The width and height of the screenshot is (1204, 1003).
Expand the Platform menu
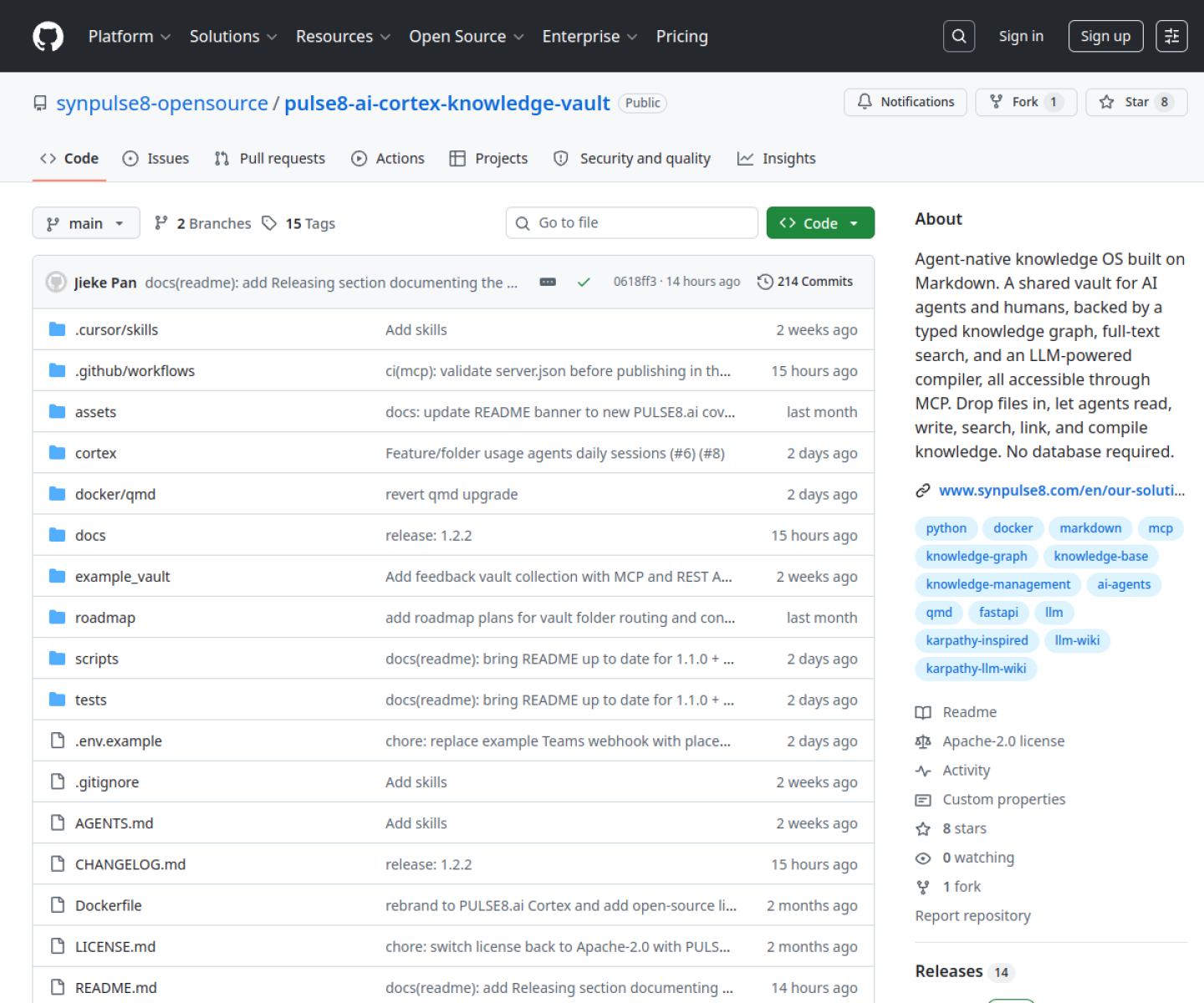130,37
